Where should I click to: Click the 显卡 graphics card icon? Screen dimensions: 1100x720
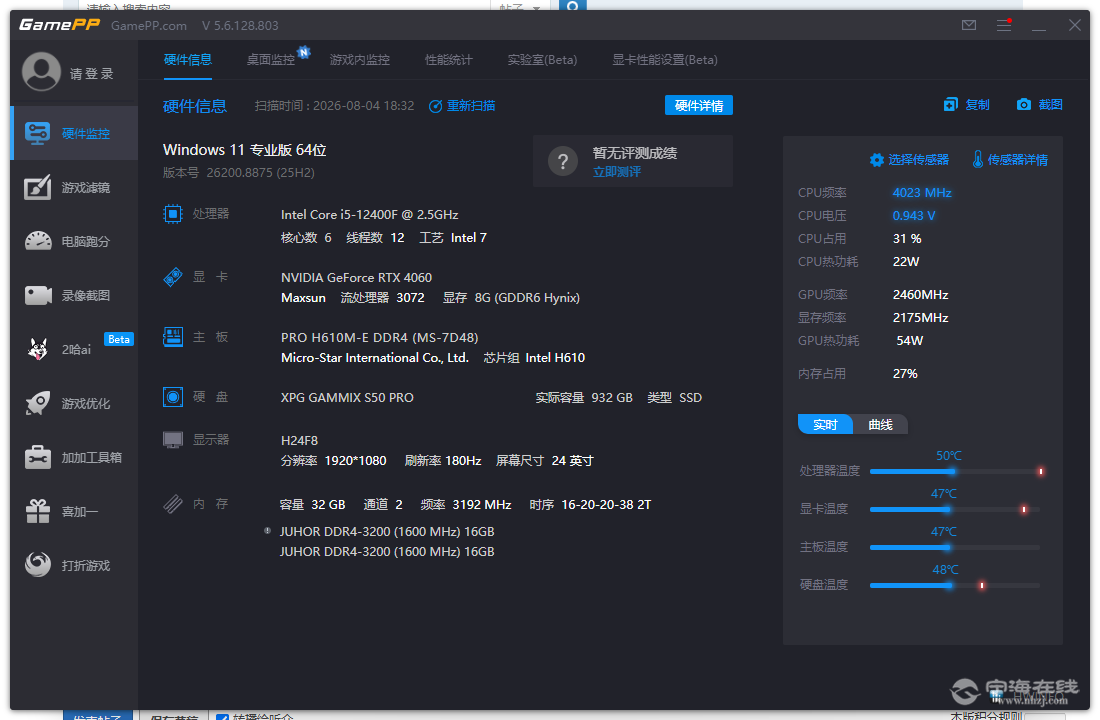click(x=173, y=277)
